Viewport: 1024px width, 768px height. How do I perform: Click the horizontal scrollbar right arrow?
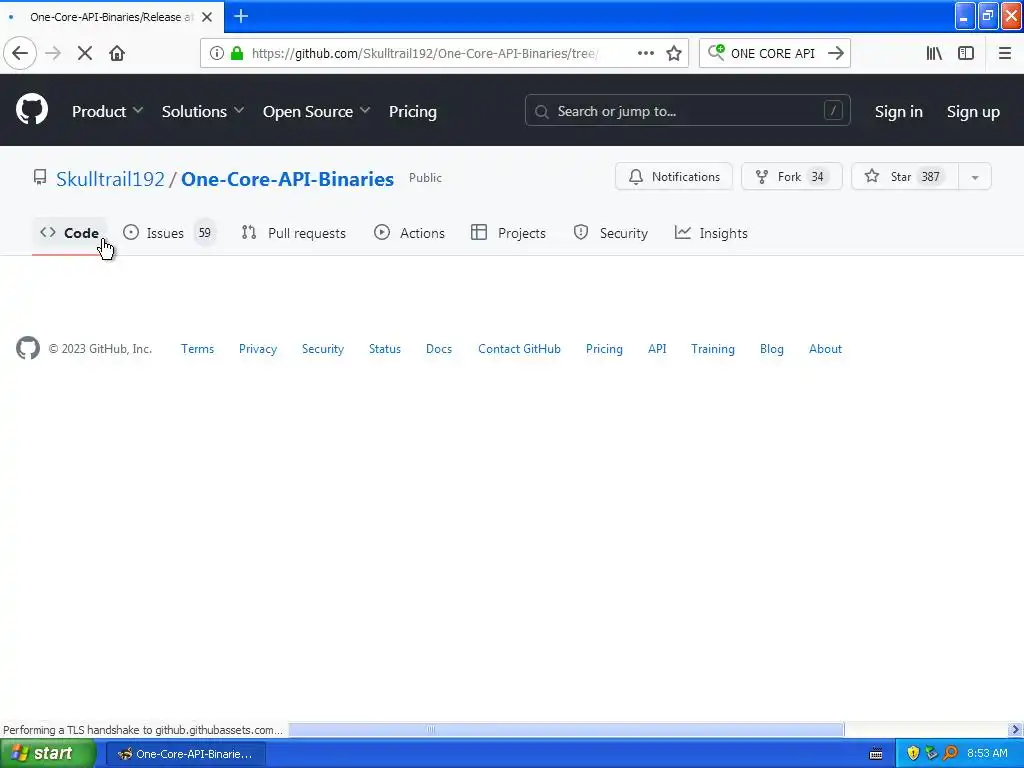click(x=1016, y=729)
